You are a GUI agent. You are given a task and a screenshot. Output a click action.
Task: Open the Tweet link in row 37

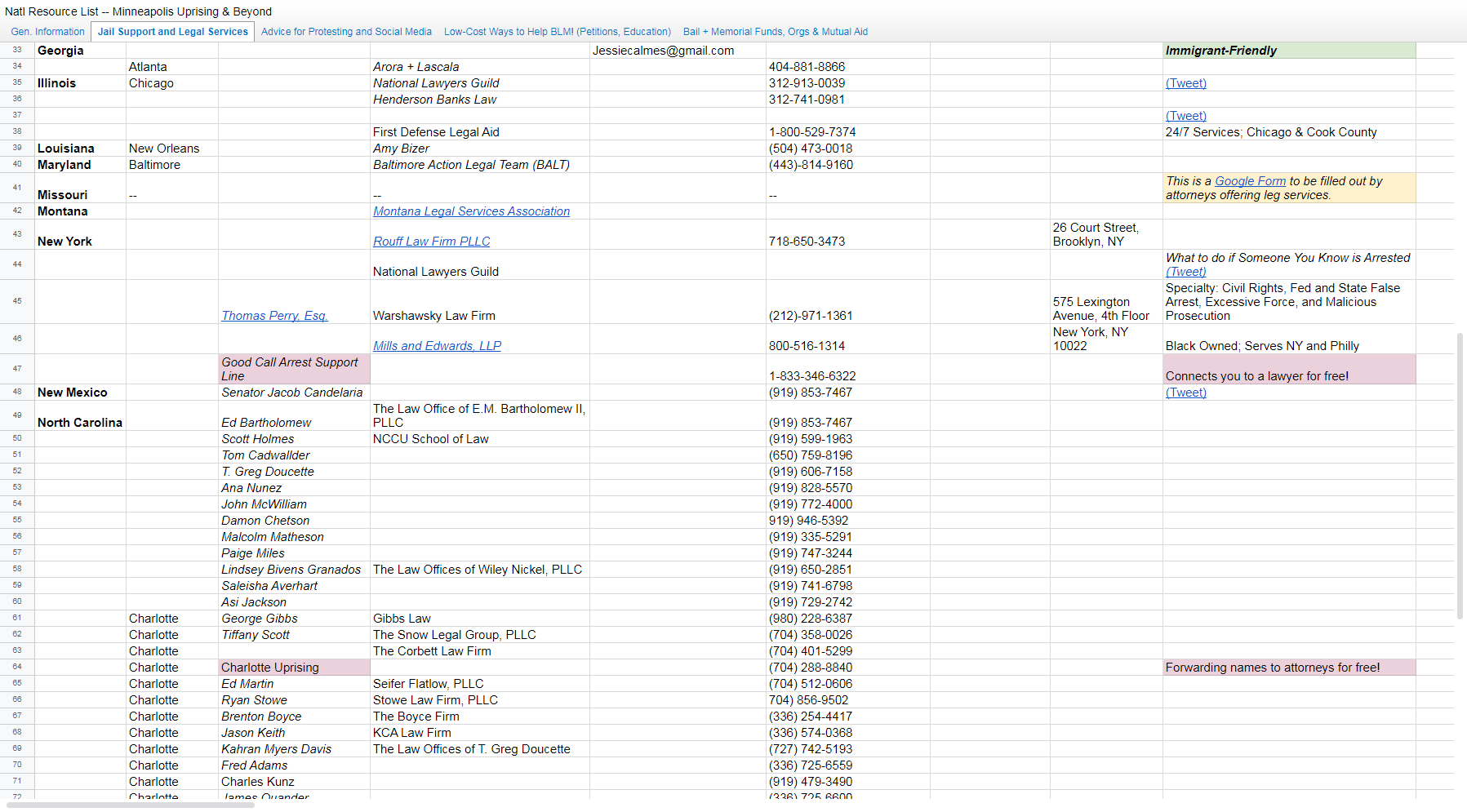(1185, 116)
